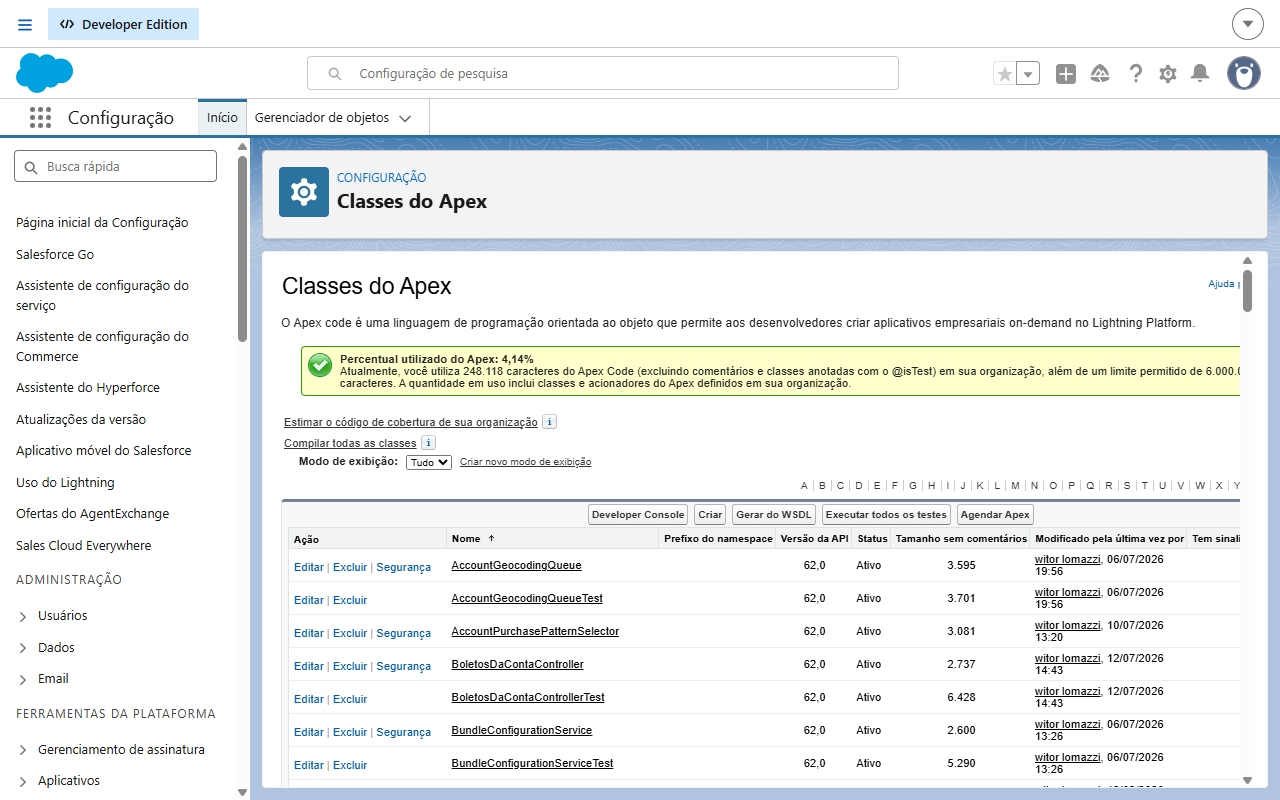Image resolution: width=1280 pixels, height=800 pixels.
Task: Filter classes by letter A
Action: pos(804,486)
